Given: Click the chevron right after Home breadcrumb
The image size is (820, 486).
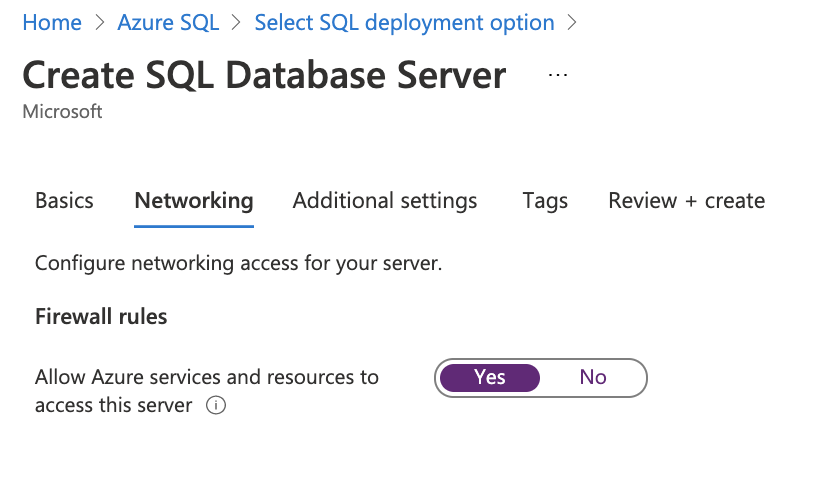Looking at the screenshot, I should click(100, 22).
